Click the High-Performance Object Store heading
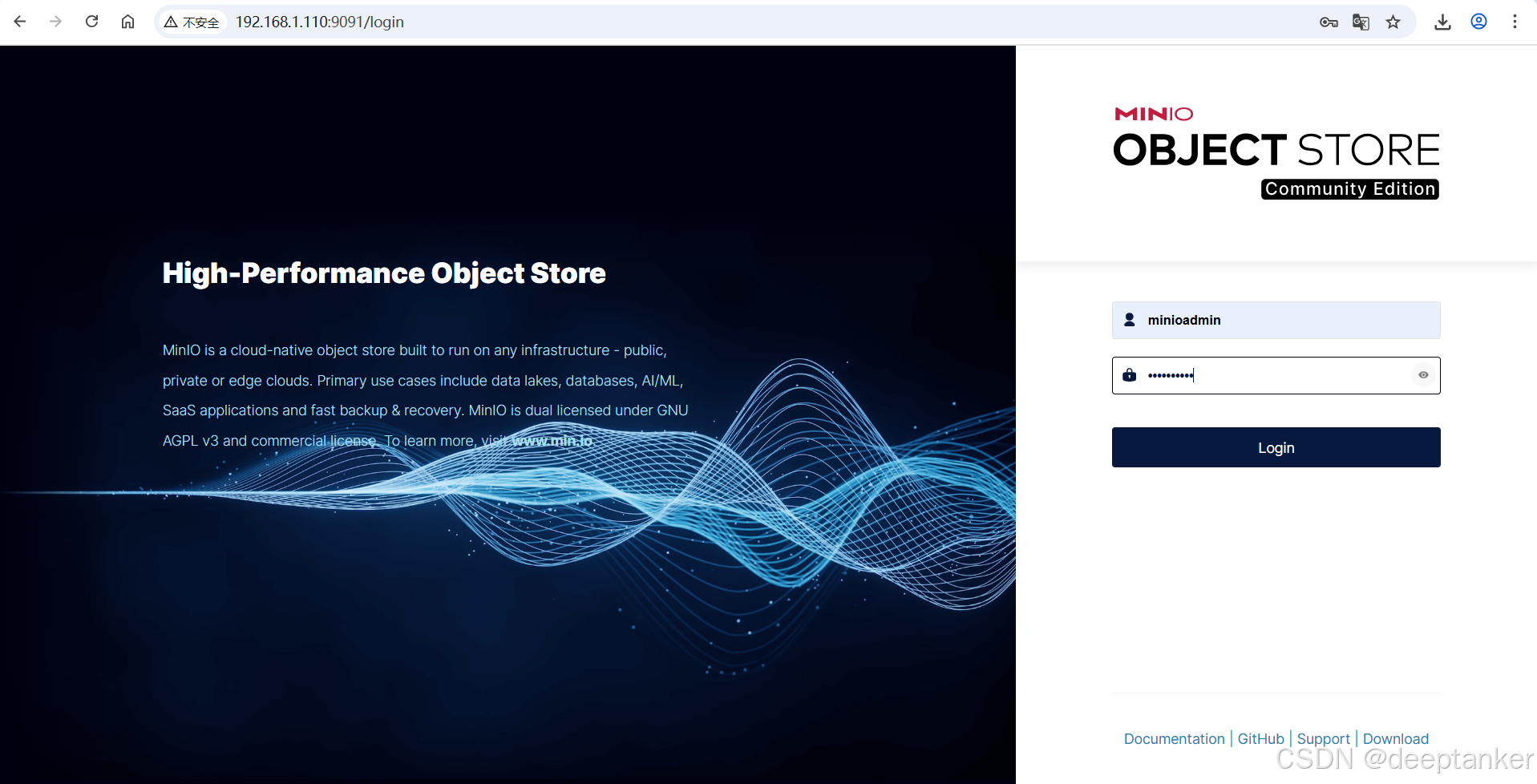Viewport: 1537px width, 784px height. point(384,273)
